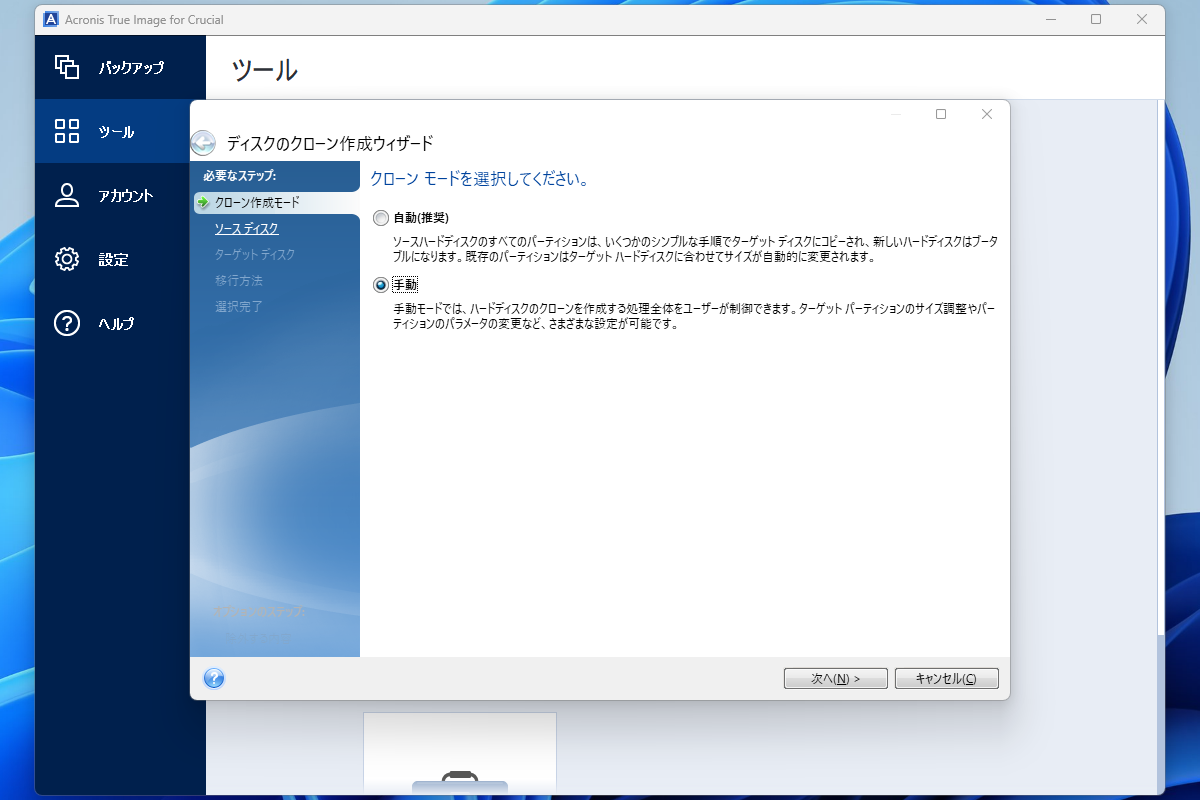Click the Acronis logo in title bar
The image size is (1200, 800).
pos(52,19)
